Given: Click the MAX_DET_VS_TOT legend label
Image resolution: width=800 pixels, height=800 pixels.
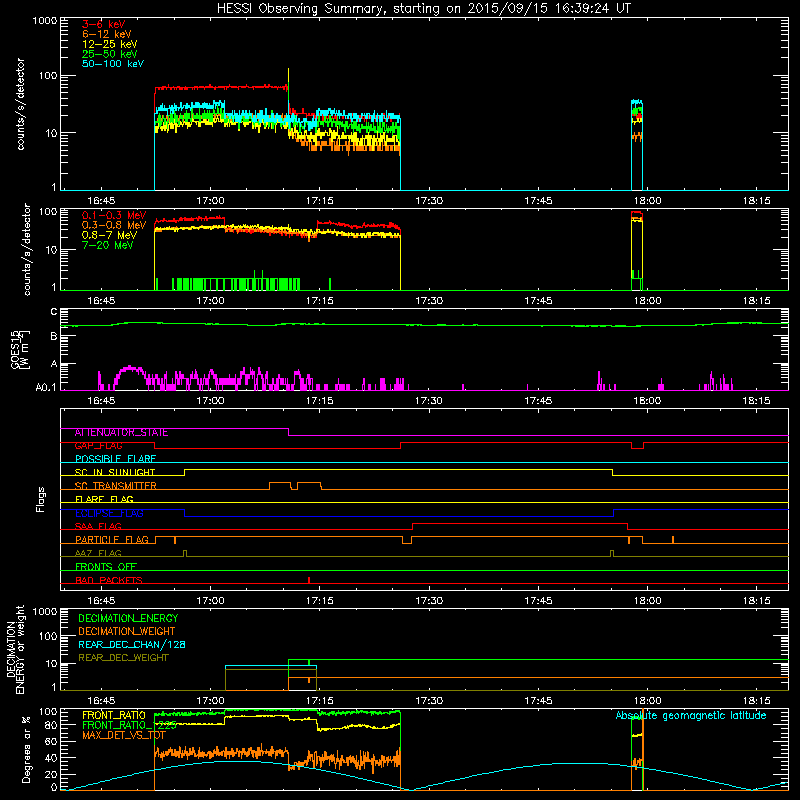Looking at the screenshot, I should click(x=124, y=735).
